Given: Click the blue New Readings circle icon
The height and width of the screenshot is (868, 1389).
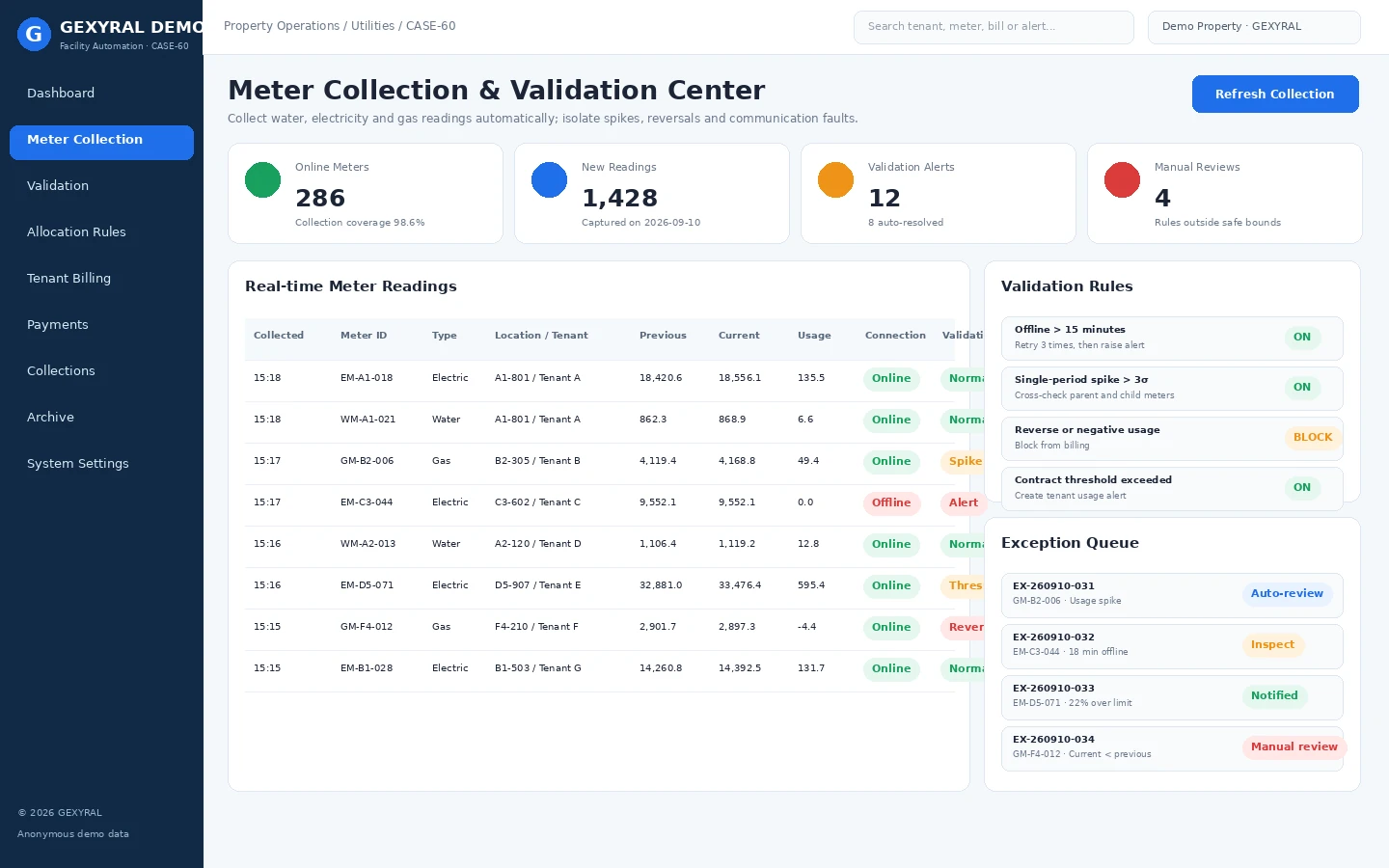Looking at the screenshot, I should 549,179.
